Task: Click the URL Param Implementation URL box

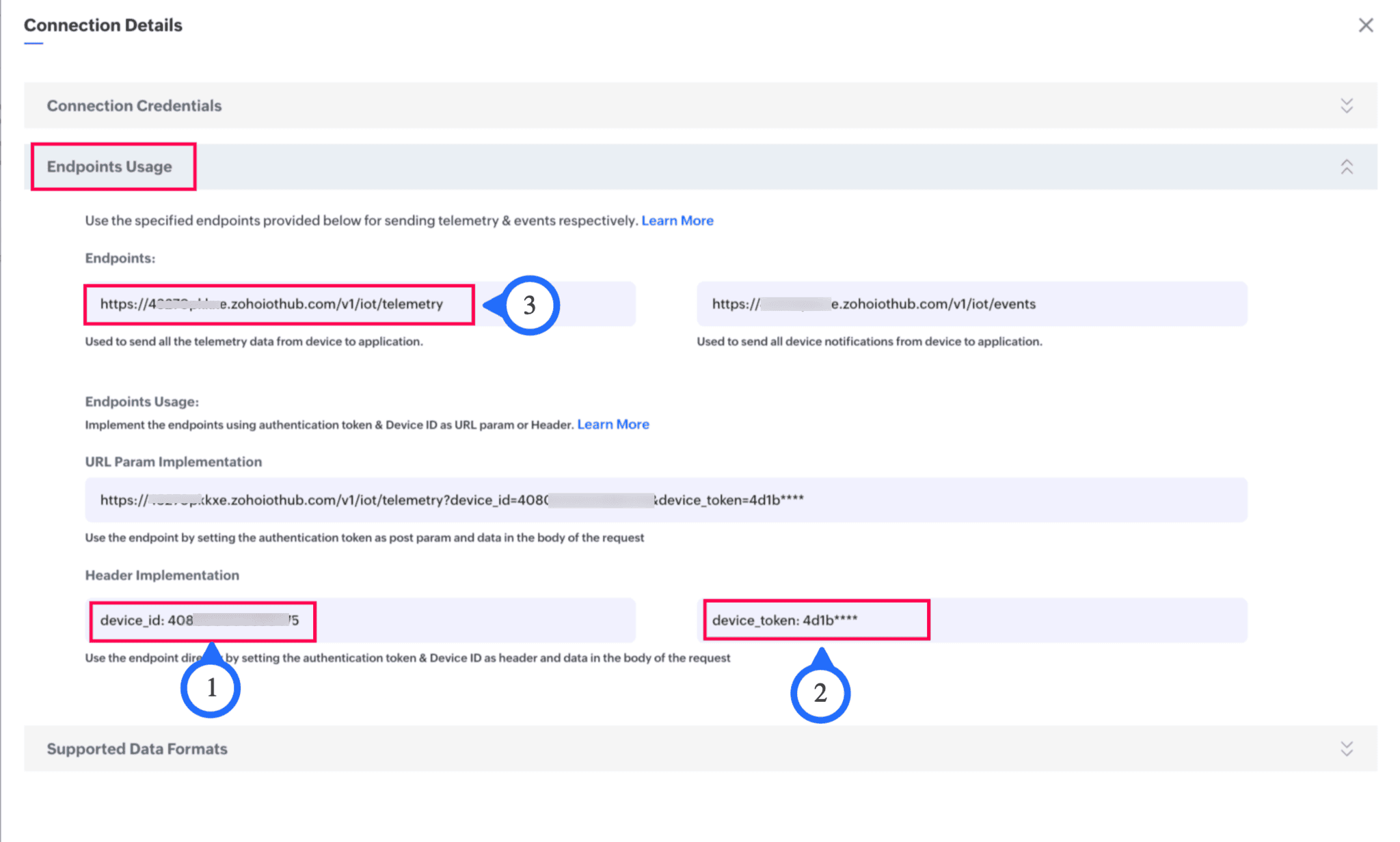Action: point(665,500)
